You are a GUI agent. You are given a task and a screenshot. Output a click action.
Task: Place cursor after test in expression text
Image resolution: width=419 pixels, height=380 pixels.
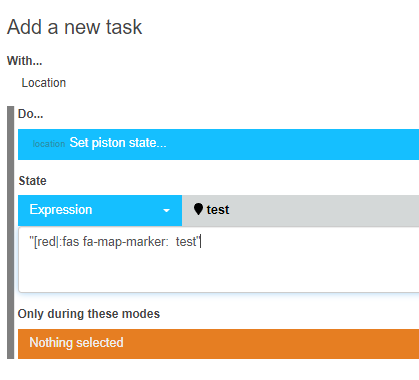[x=197, y=242]
